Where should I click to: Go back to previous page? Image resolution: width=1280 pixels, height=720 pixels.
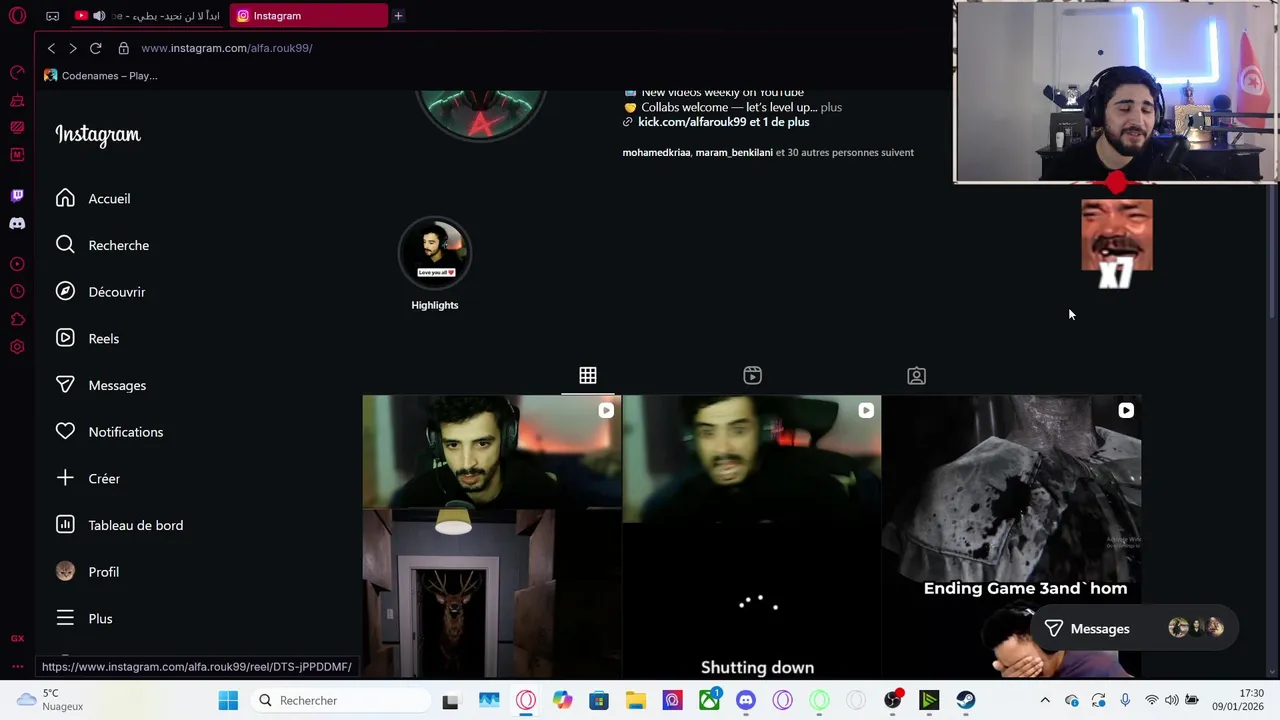tap(51, 48)
